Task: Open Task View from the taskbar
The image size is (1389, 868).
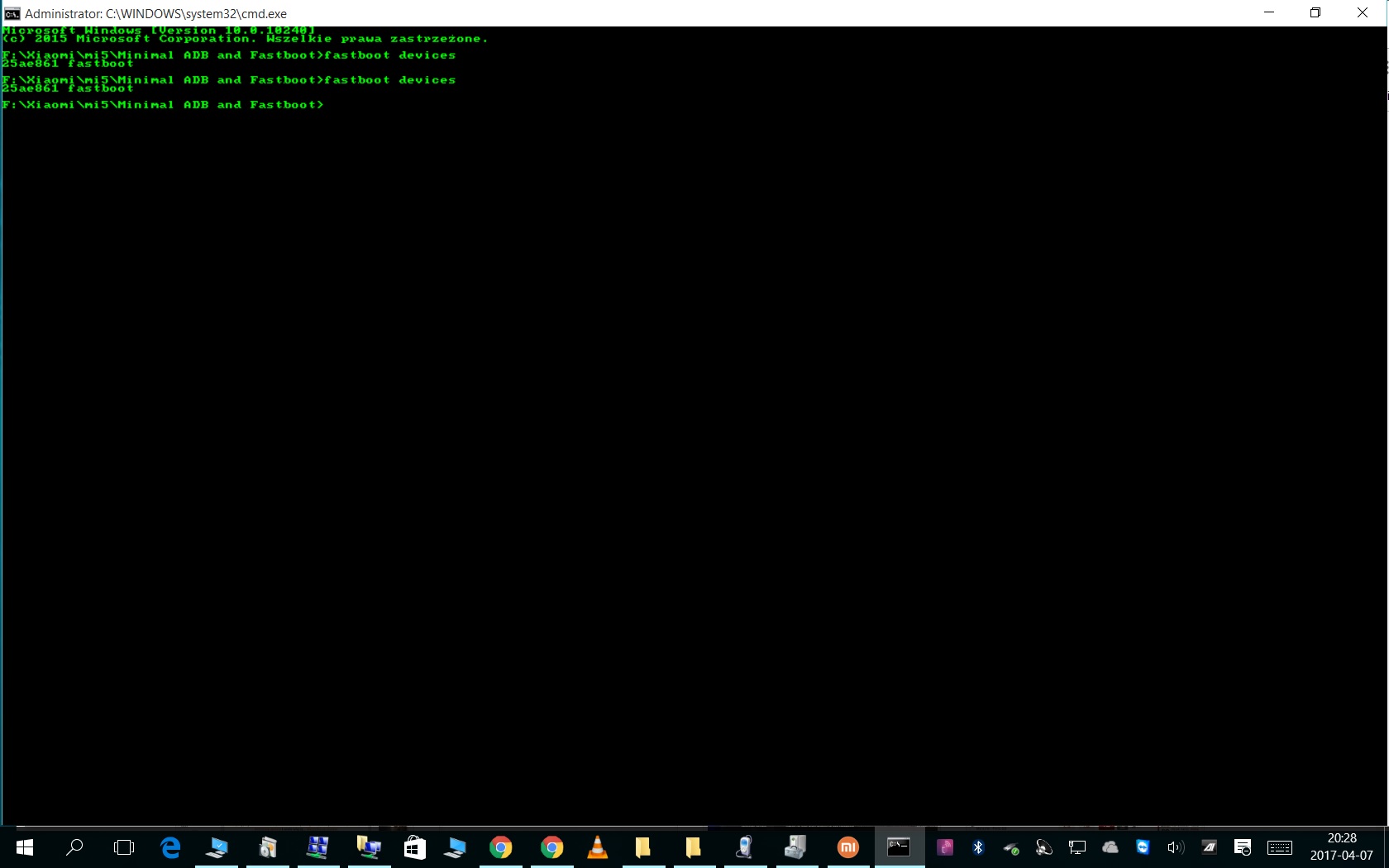Action: [x=124, y=847]
